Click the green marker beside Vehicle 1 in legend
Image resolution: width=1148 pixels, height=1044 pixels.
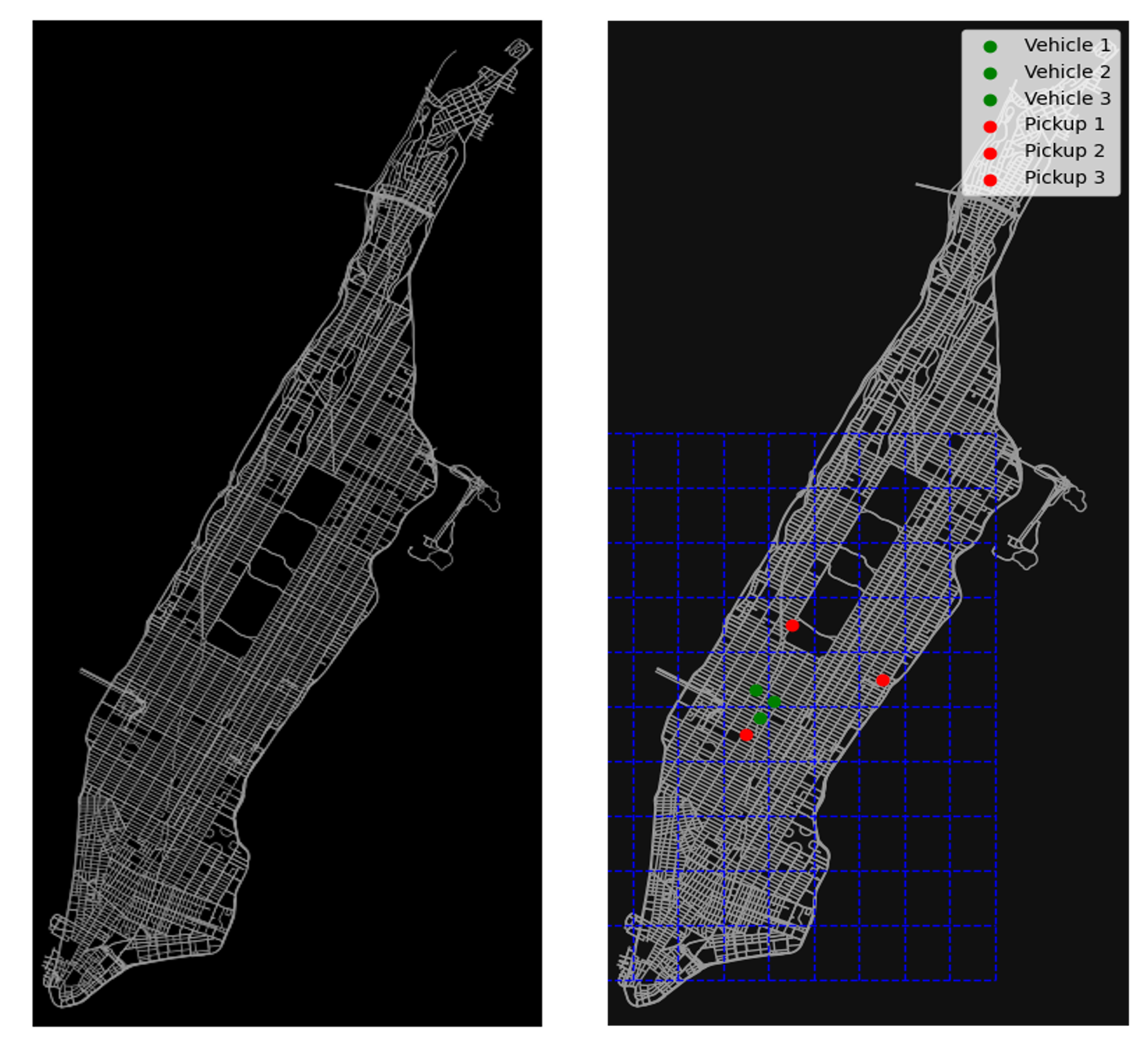click(x=990, y=47)
